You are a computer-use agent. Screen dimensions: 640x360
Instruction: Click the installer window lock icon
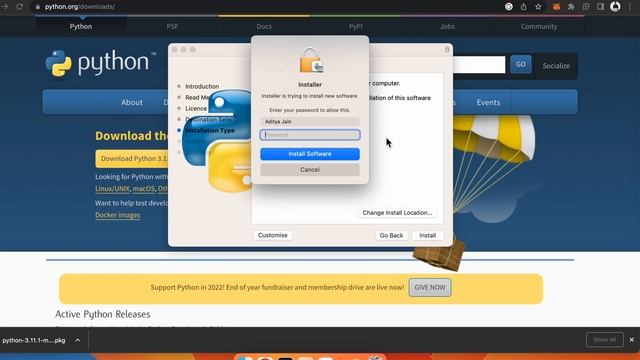point(447,49)
